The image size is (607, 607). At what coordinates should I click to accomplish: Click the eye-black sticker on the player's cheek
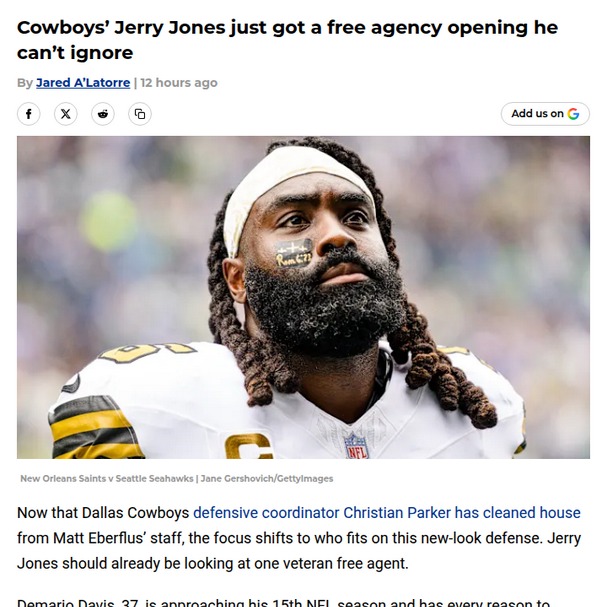pos(293,253)
